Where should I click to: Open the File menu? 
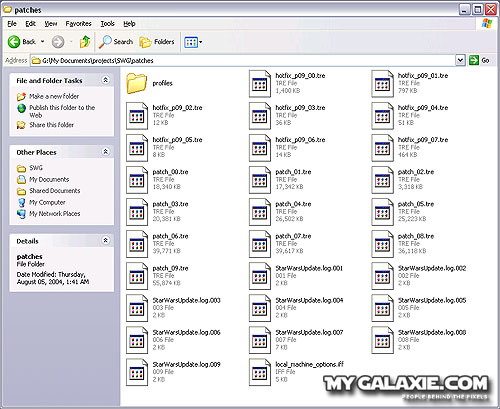click(x=12, y=24)
